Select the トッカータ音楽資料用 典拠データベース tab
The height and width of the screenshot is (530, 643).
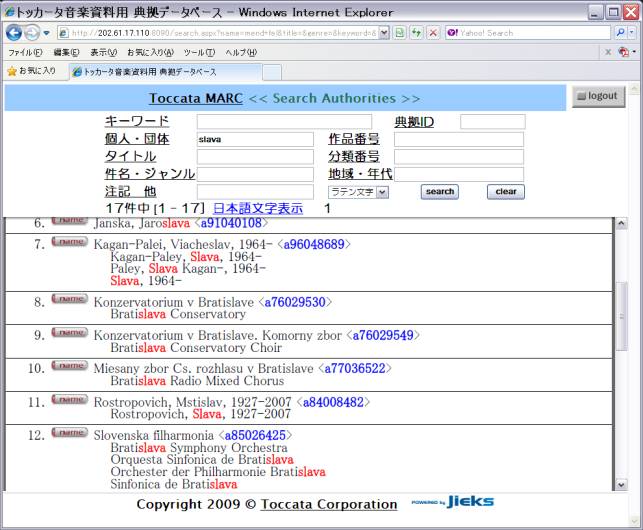[x=165, y=72]
